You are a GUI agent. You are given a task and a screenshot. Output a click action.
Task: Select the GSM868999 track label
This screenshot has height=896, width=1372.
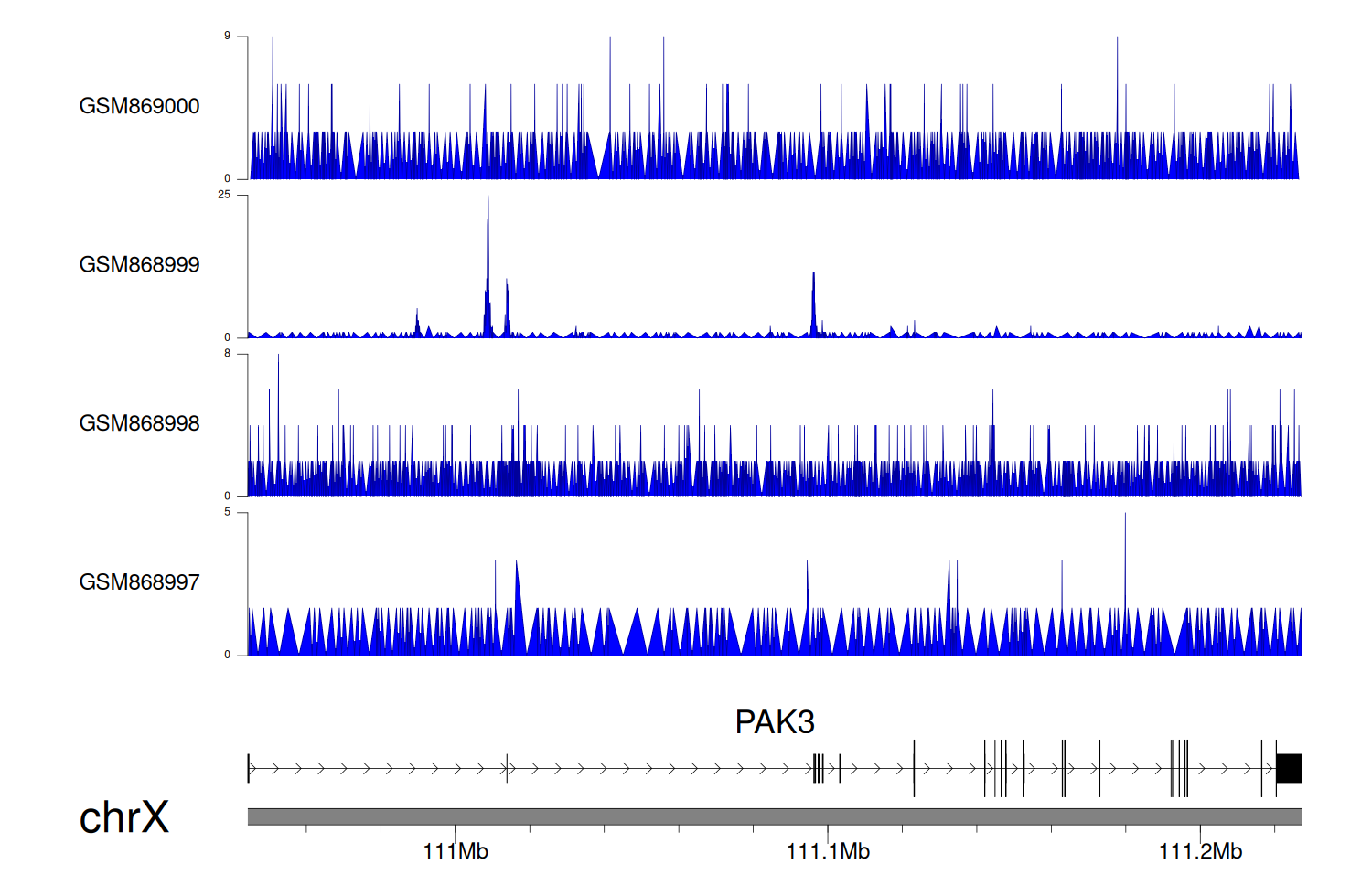pyautogui.click(x=139, y=265)
